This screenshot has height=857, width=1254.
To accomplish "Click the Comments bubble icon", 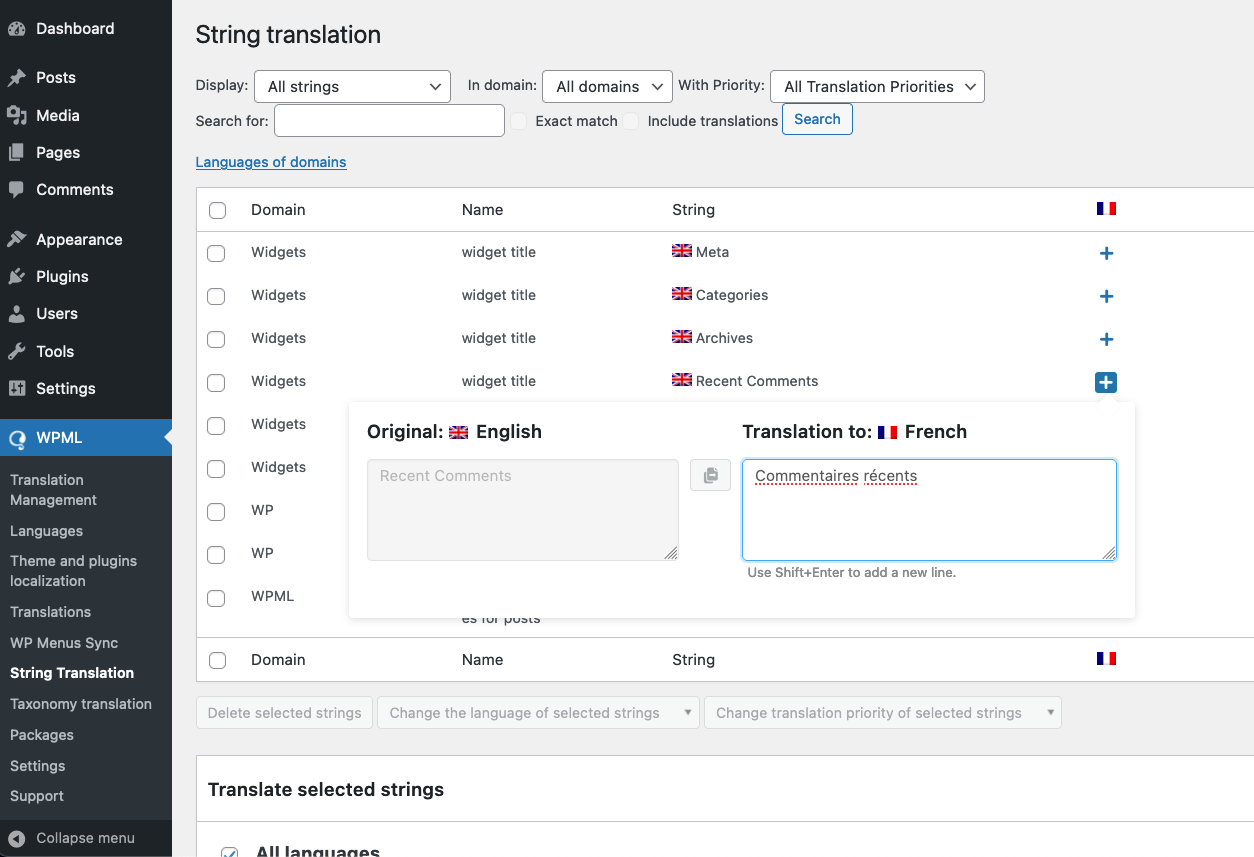I will pyautogui.click(x=17, y=190).
